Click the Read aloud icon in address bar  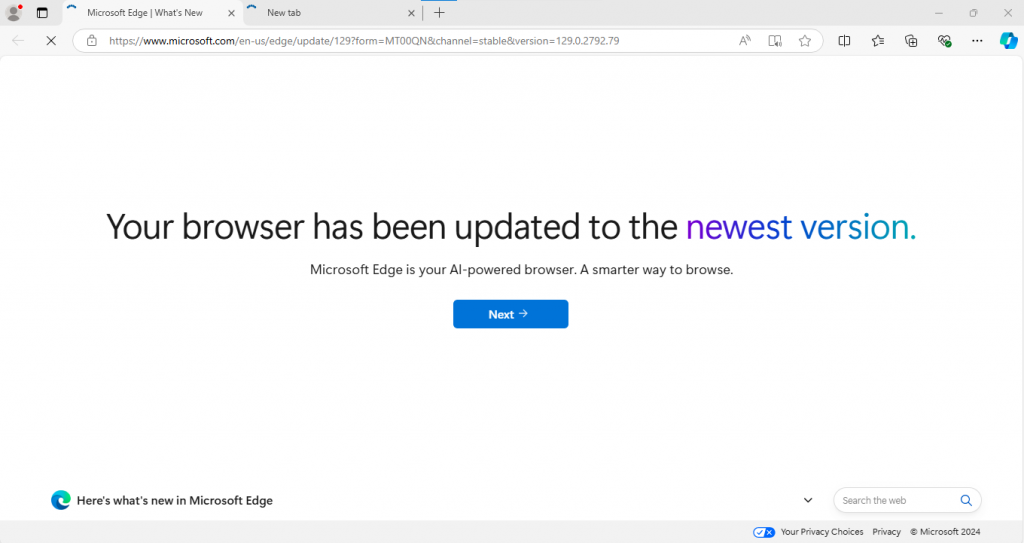click(745, 41)
